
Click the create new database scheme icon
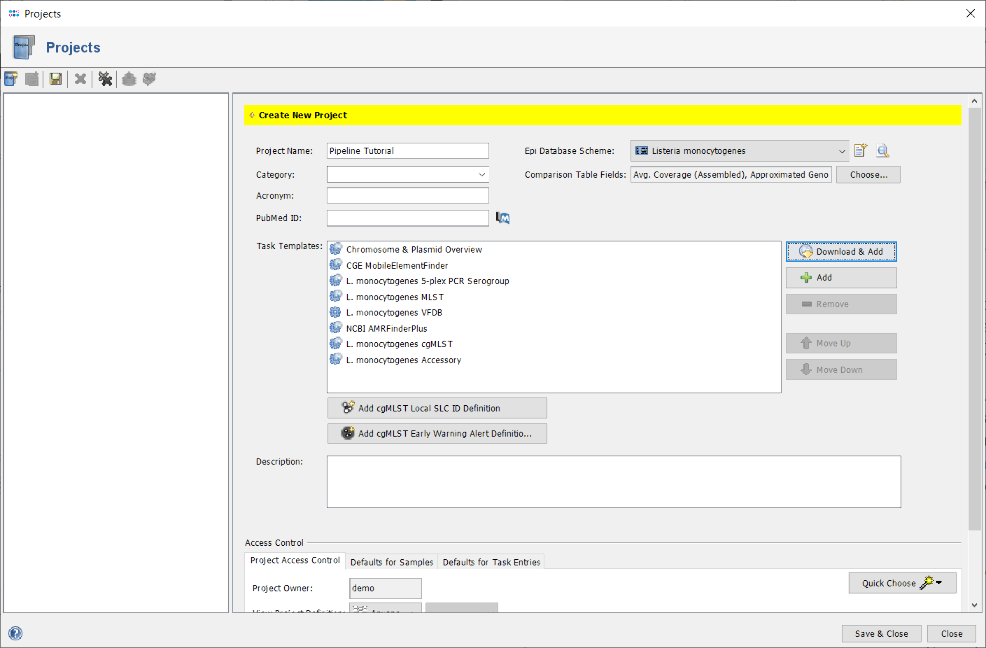(860, 151)
